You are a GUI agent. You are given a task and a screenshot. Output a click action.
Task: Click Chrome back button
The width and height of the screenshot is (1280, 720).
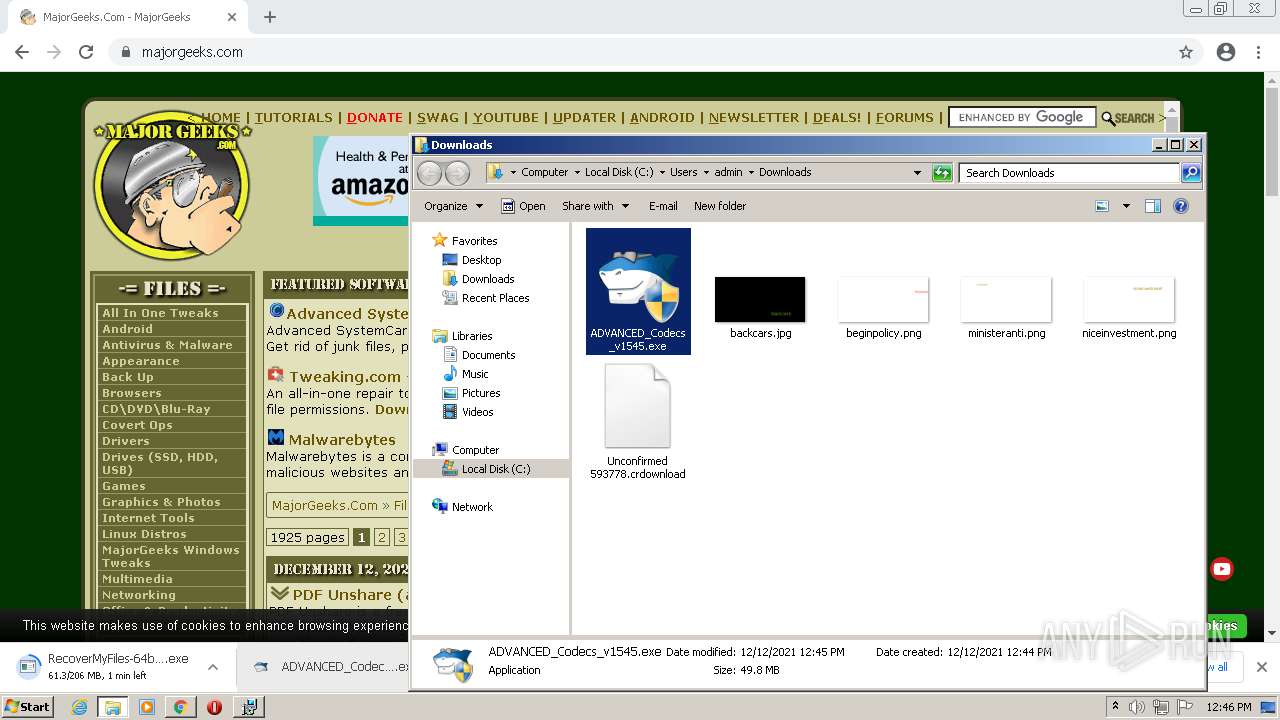(x=22, y=52)
